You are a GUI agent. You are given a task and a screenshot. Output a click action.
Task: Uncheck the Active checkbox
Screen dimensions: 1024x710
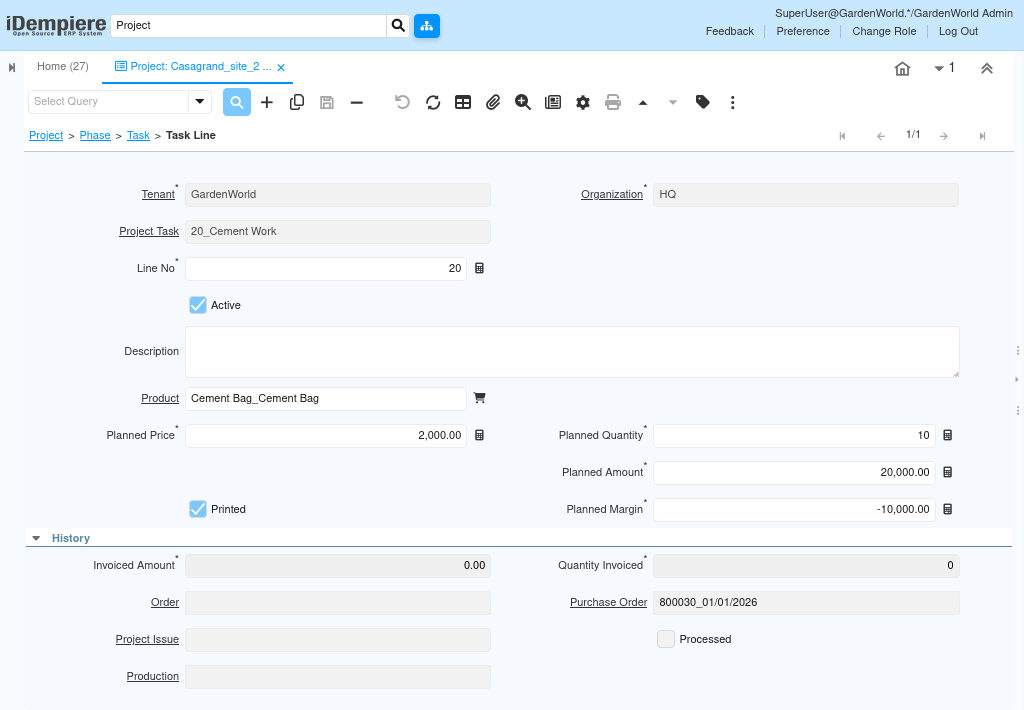click(198, 305)
